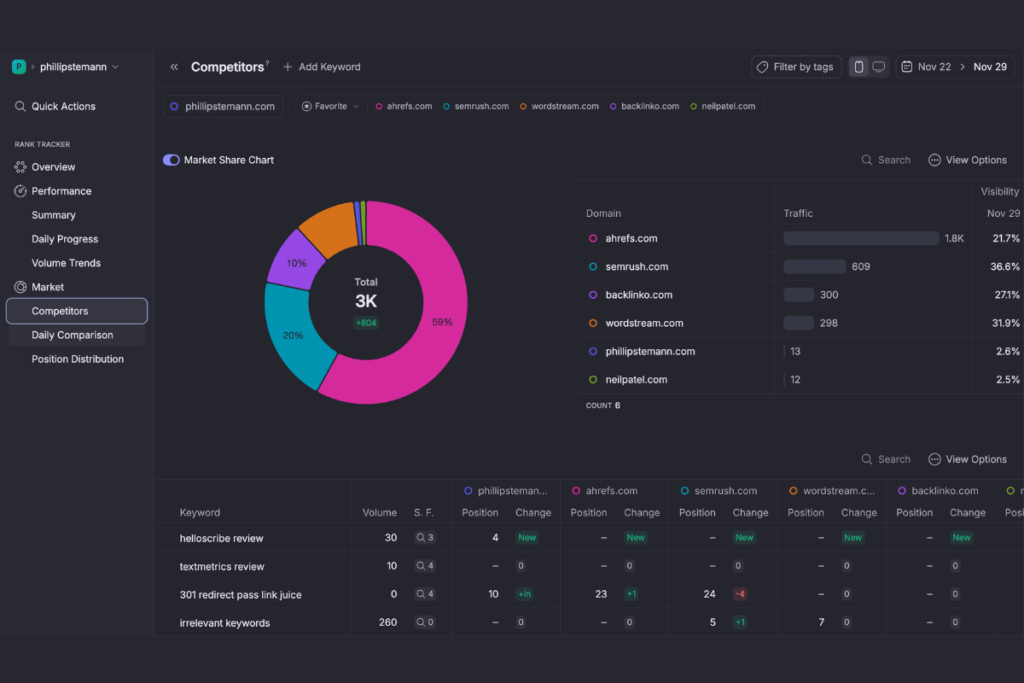This screenshot has height=683, width=1024.
Task: Toggle the Market Share Chart switch
Action: [x=171, y=160]
